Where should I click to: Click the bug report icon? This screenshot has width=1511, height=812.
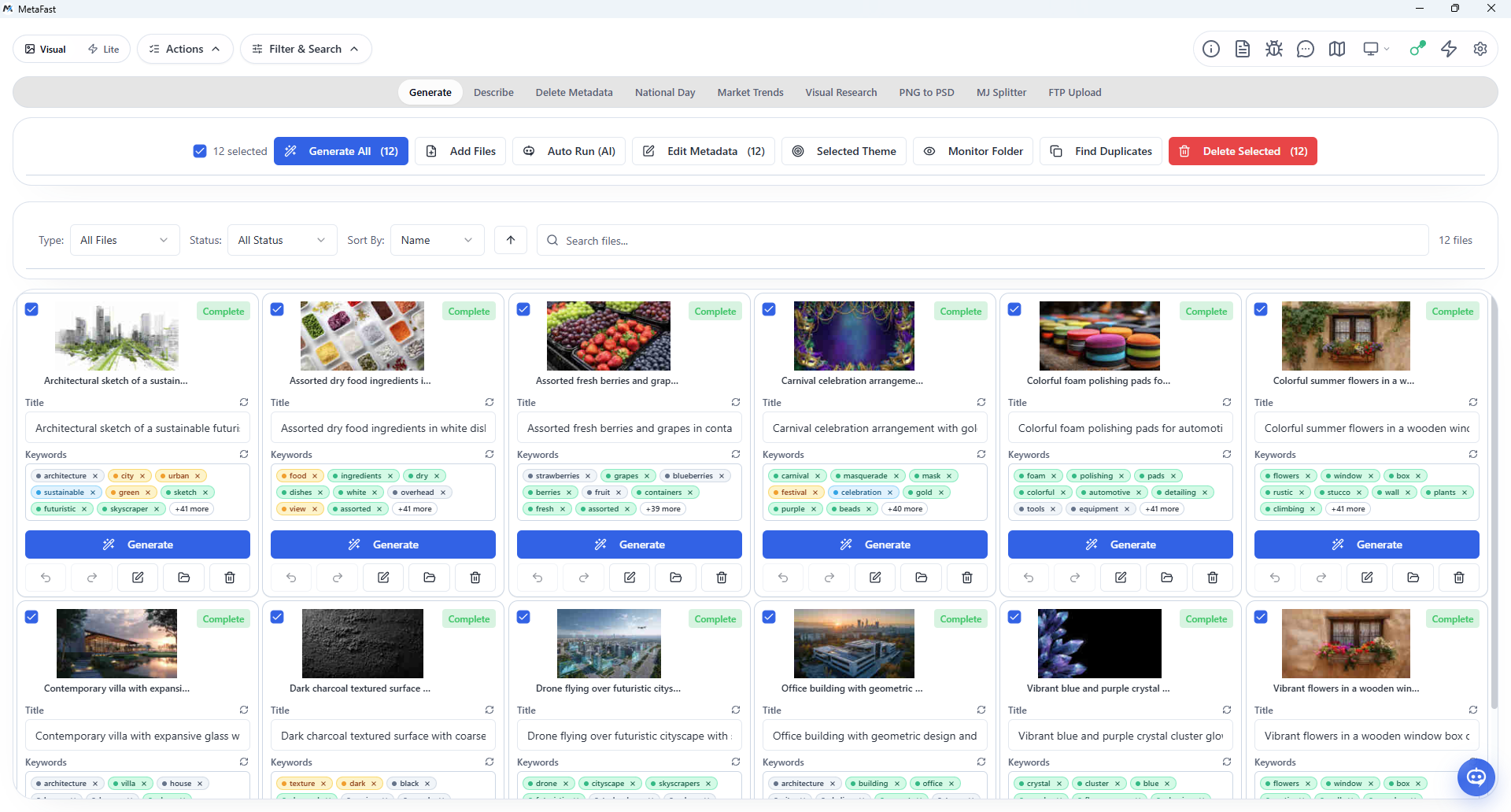point(1274,49)
